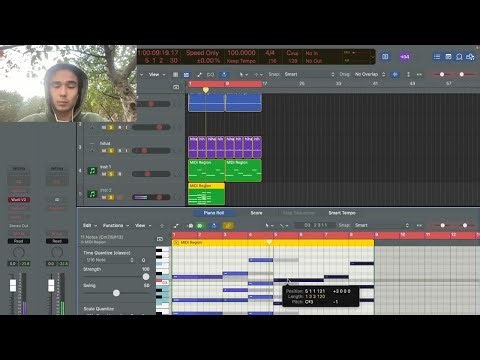Screen dimensions: 480x360
Task: Click Inst 1 track volume slider
Action: pyautogui.click(x=151, y=174)
